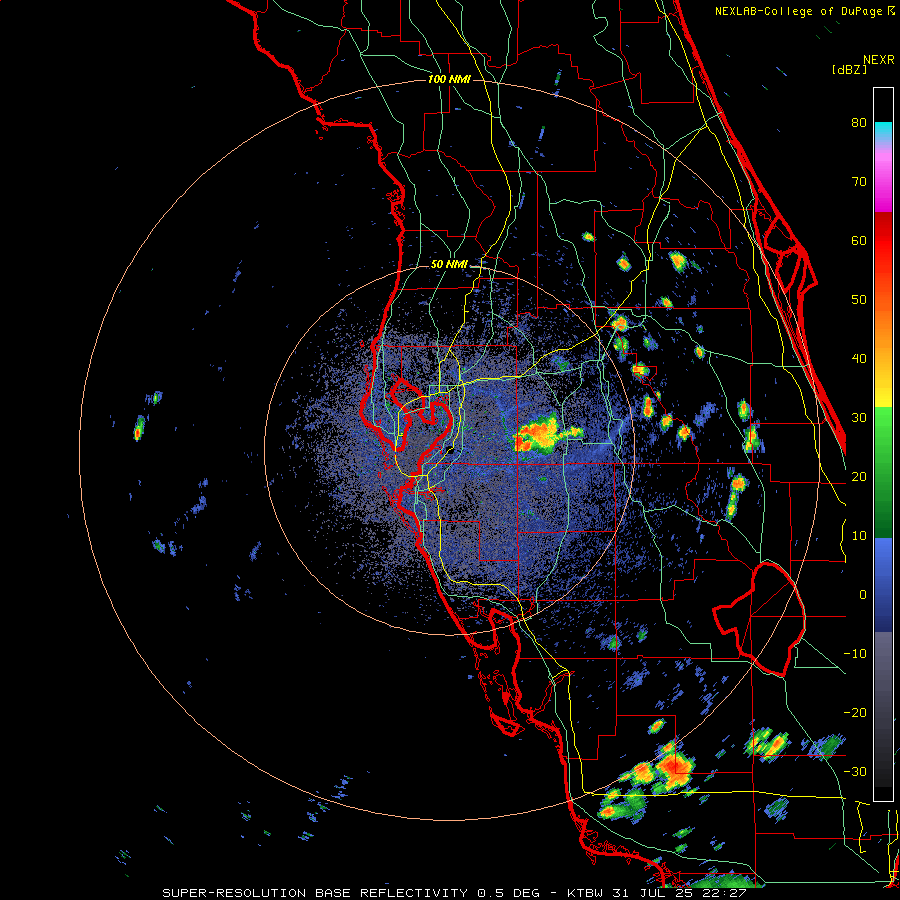Click the [dBZ] unit label
Image resolution: width=900 pixels, height=900 pixels.
[849, 69]
